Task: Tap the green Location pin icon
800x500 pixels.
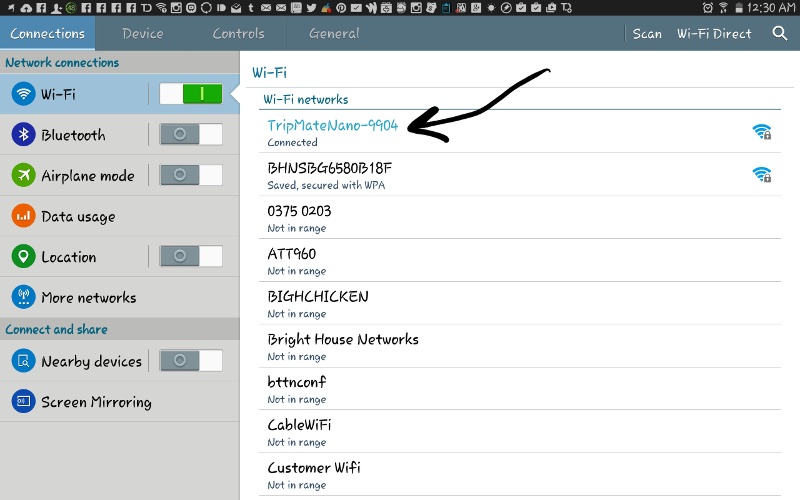Action: point(23,257)
